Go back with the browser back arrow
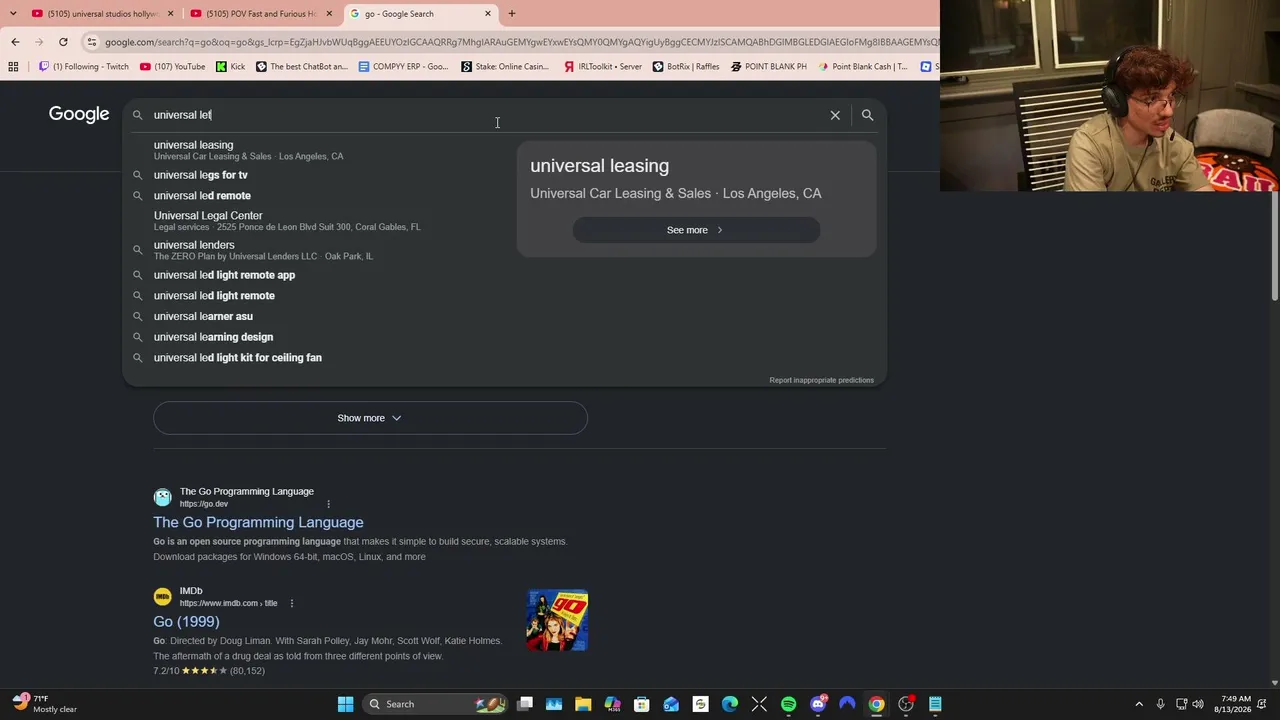Viewport: 1280px width, 720px height. (x=15, y=42)
